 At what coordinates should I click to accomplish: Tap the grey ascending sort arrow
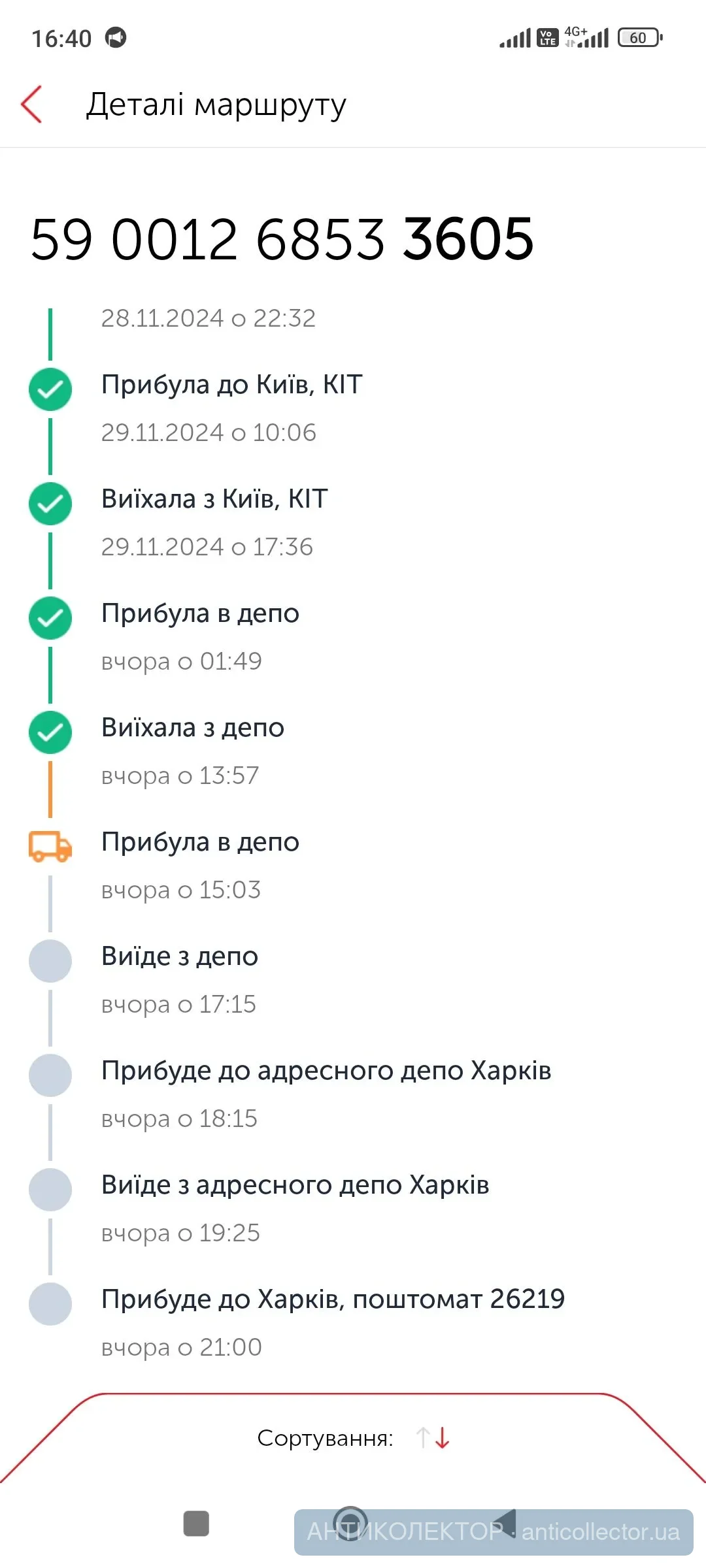(423, 1438)
